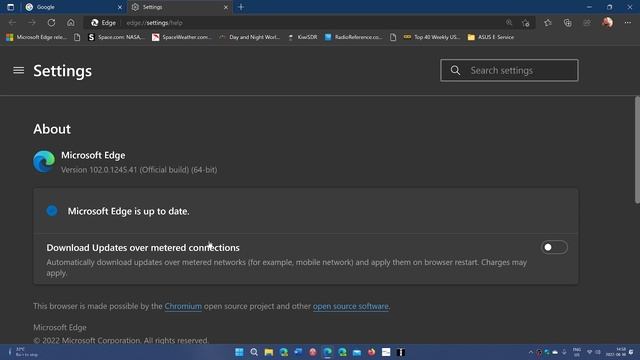Open Top 40 Weekly US bookmark
Viewport: 640px width, 360px height.
pyautogui.click(x=432, y=37)
